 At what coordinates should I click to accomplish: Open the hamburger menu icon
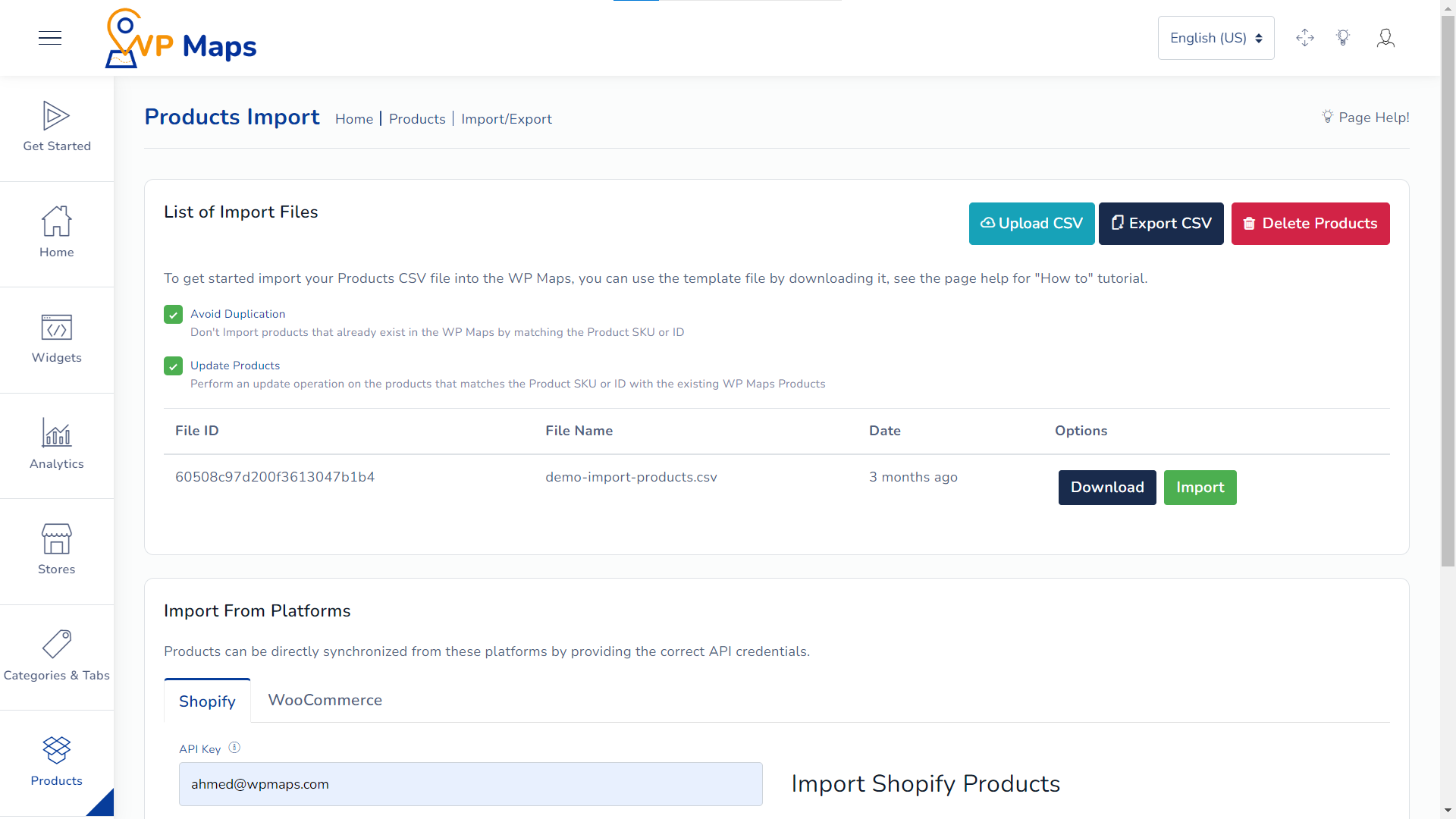(50, 38)
